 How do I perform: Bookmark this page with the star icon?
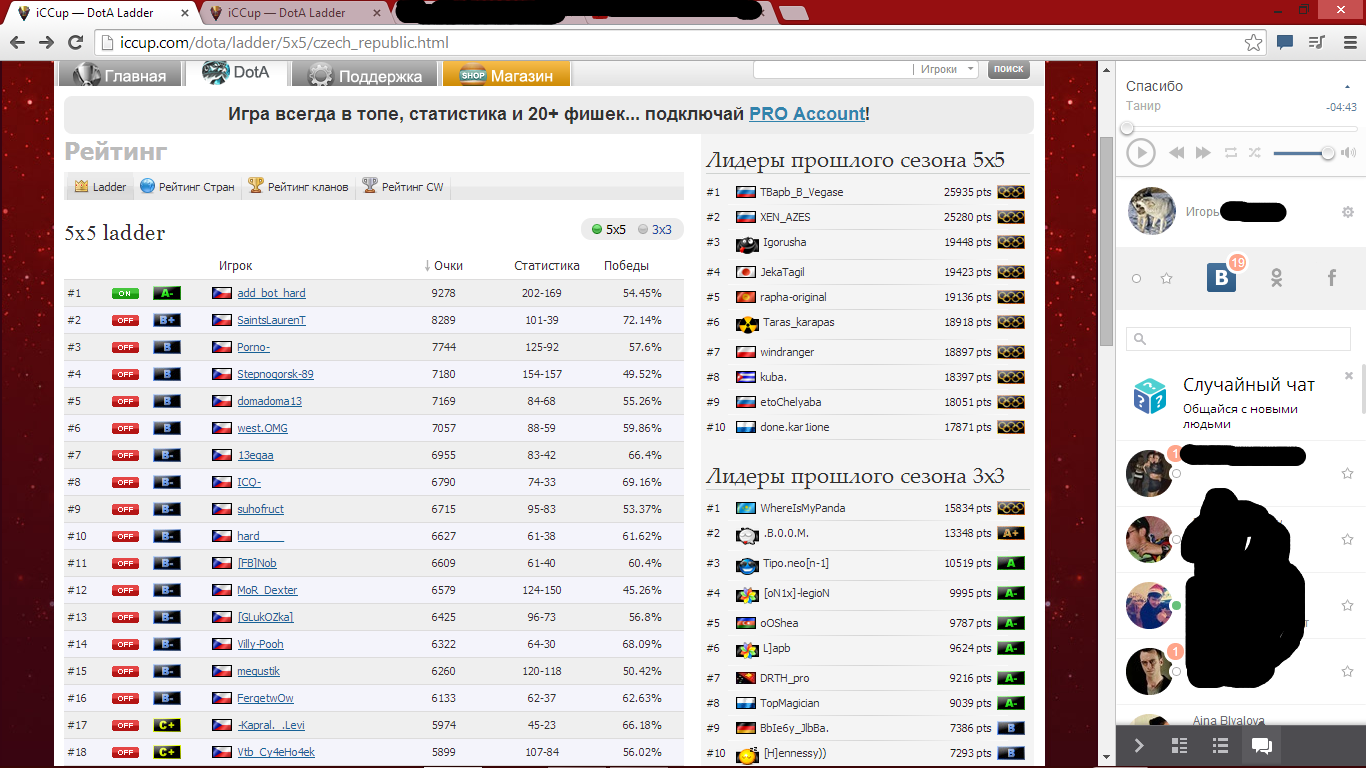[1253, 43]
